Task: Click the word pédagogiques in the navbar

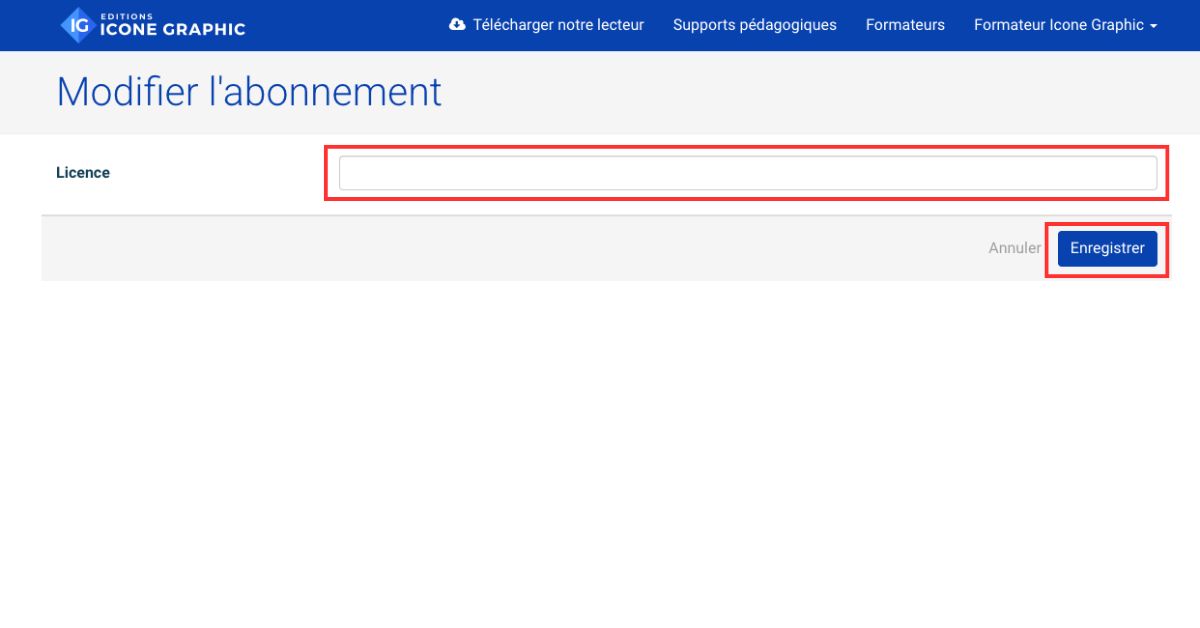Action: coord(788,25)
